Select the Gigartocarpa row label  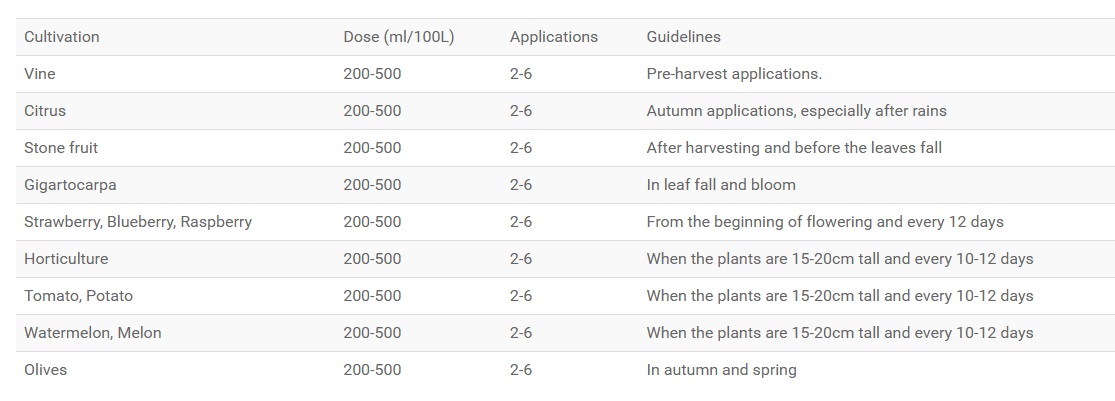pos(70,185)
